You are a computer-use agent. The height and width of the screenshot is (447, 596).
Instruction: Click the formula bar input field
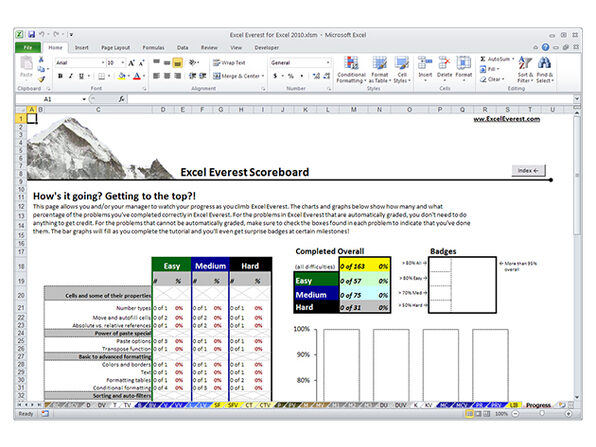pos(350,99)
